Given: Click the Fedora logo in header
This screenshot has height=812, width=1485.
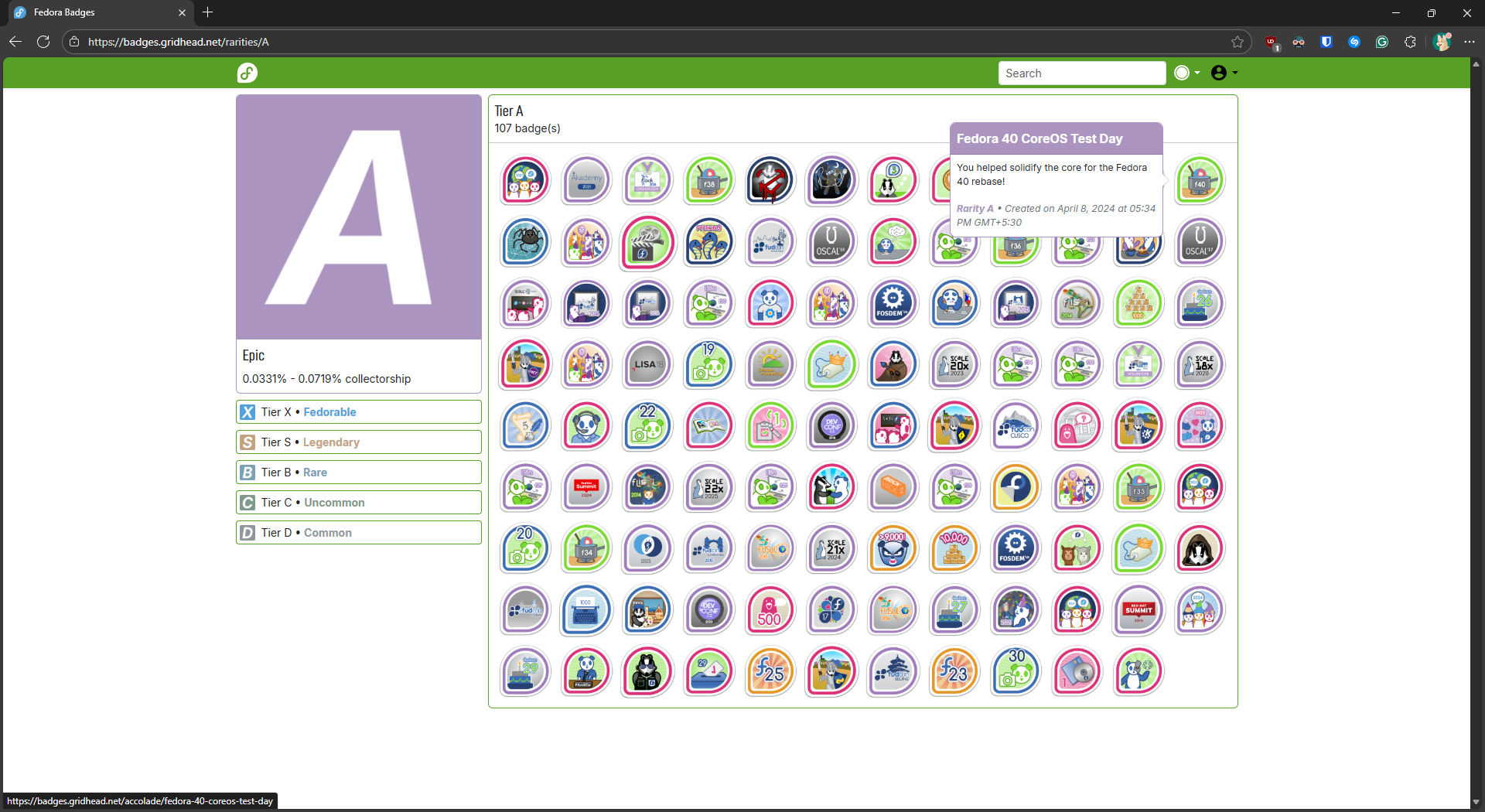Looking at the screenshot, I should tap(247, 73).
